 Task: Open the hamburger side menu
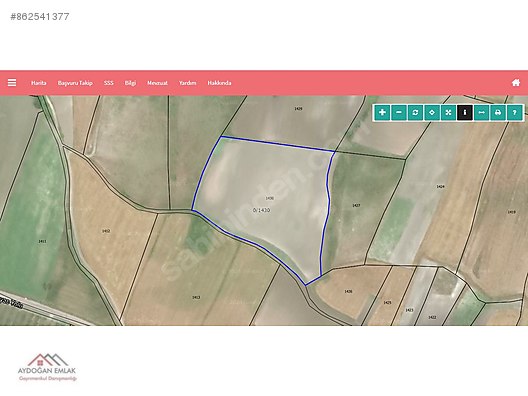[12, 82]
